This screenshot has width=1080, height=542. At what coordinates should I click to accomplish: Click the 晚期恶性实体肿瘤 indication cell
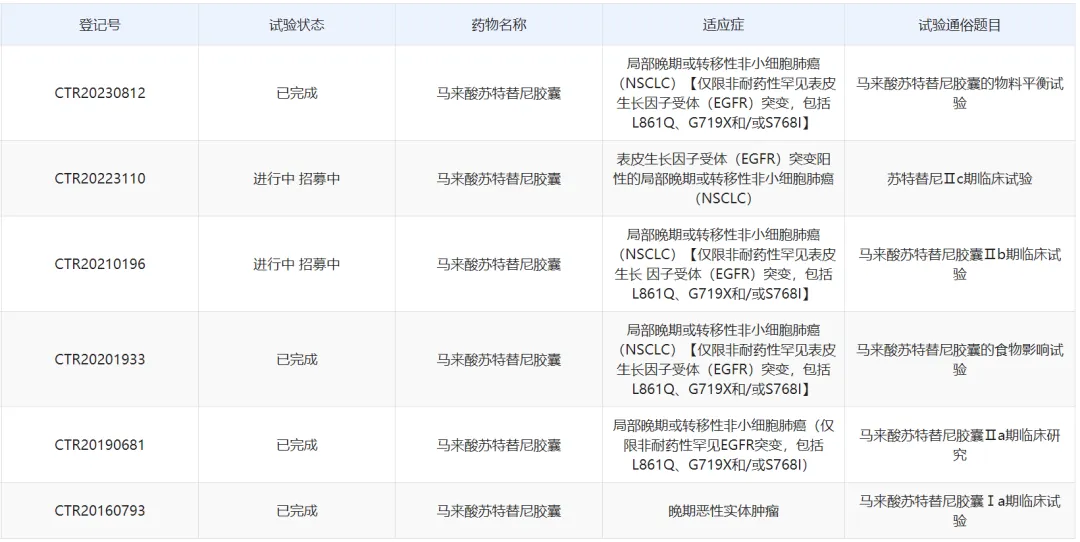[723, 511]
